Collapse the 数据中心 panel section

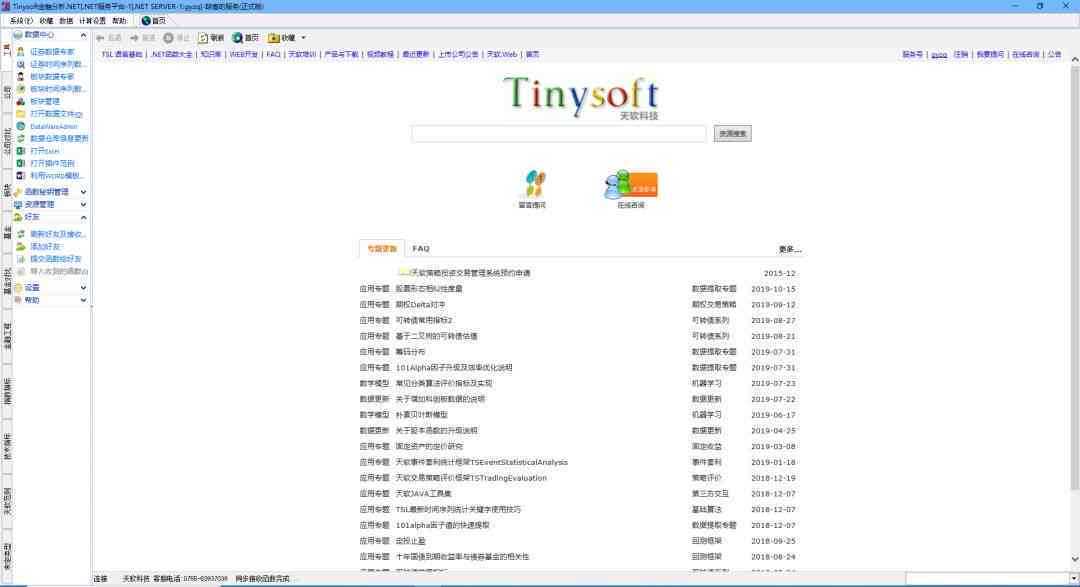pyautogui.click(x=83, y=35)
